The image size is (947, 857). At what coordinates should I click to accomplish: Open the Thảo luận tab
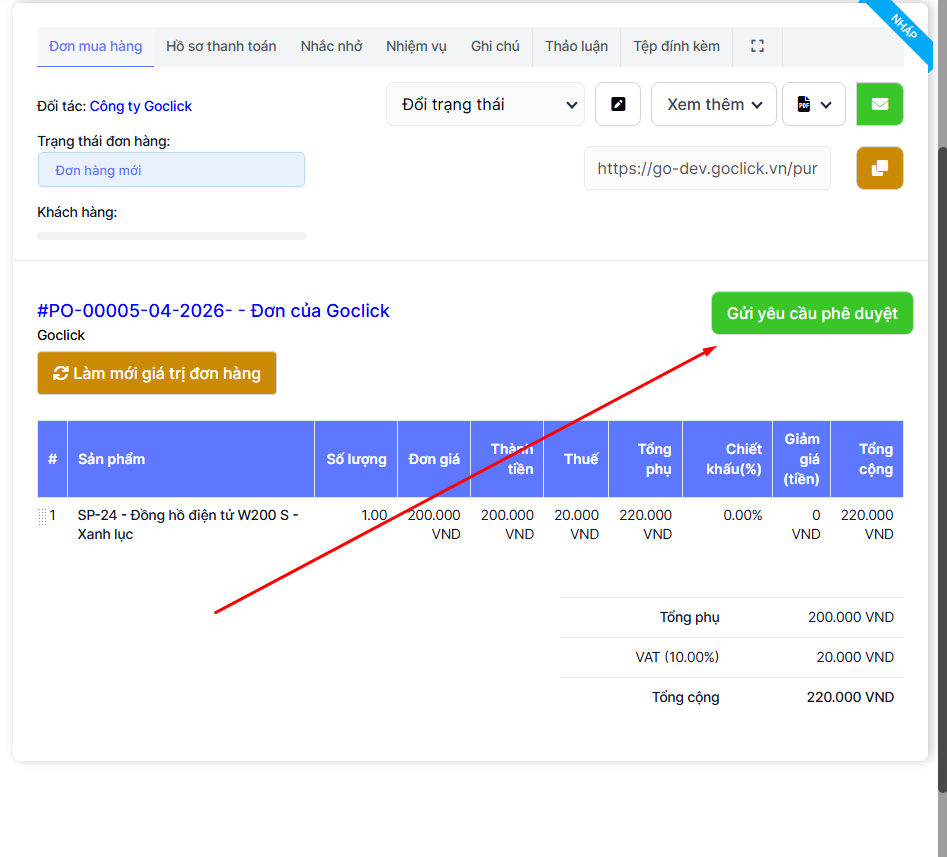[x=576, y=46]
